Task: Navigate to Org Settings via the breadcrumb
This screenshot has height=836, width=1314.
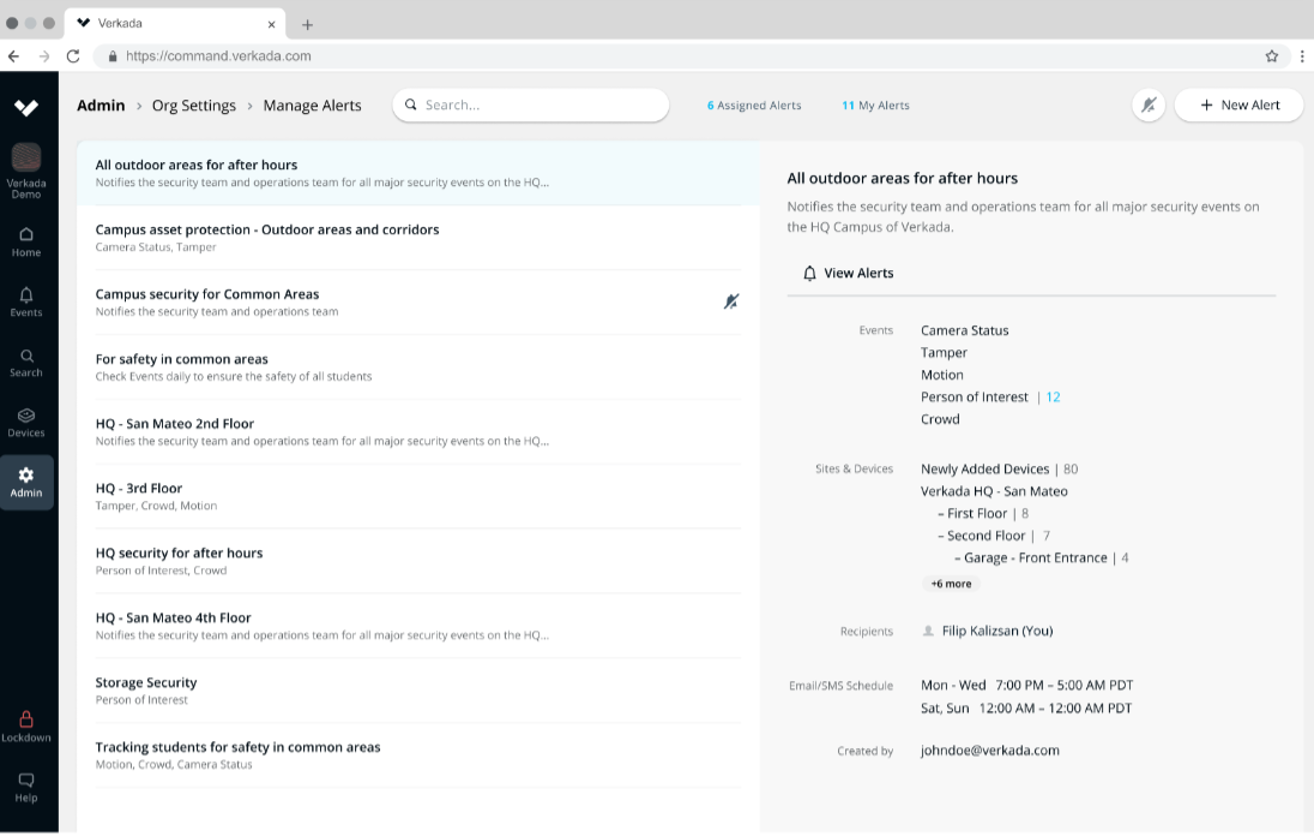Action: [x=193, y=105]
